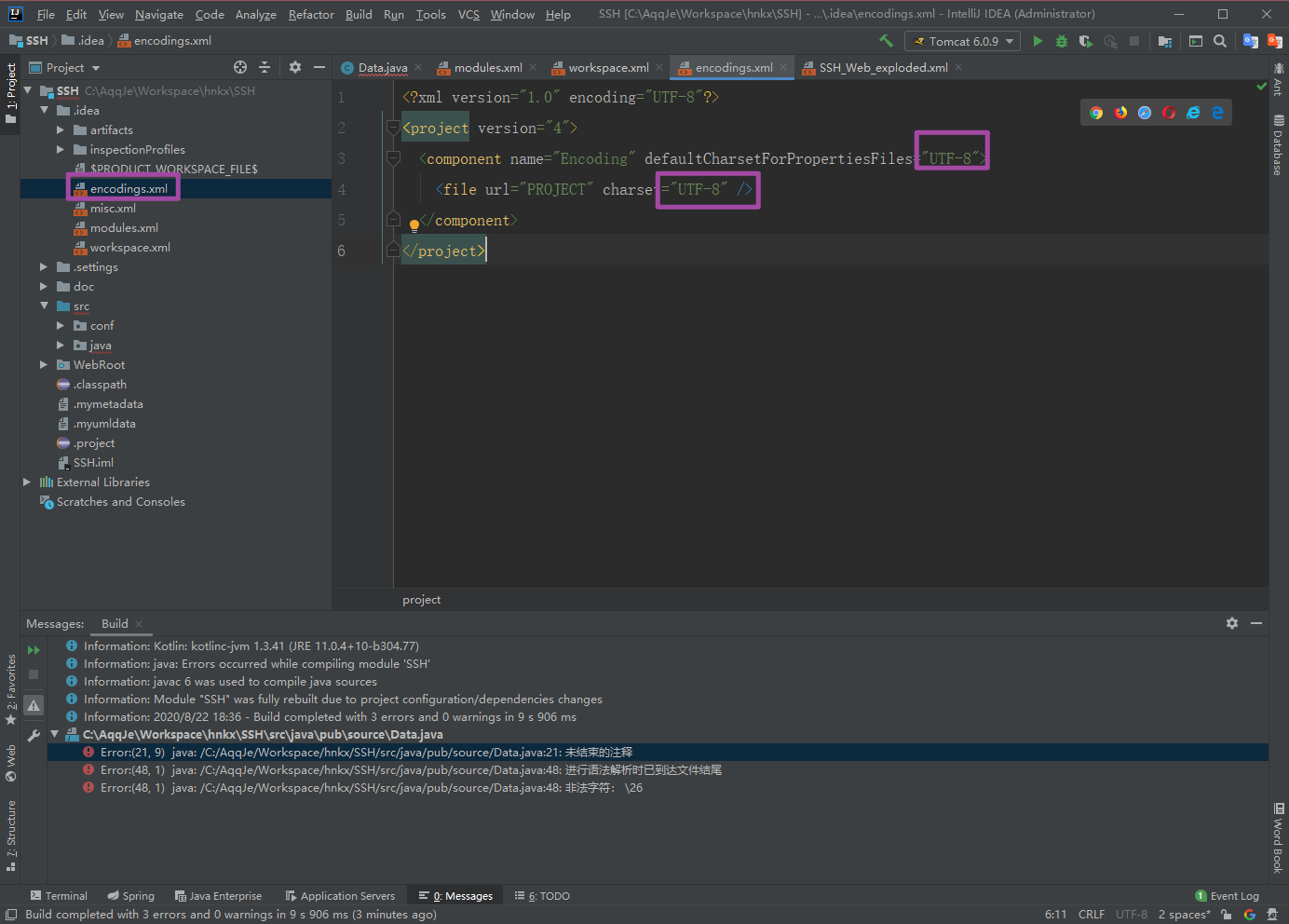The width and height of the screenshot is (1289, 924).
Task: Click fold marker beside component tag line
Action: click(393, 158)
